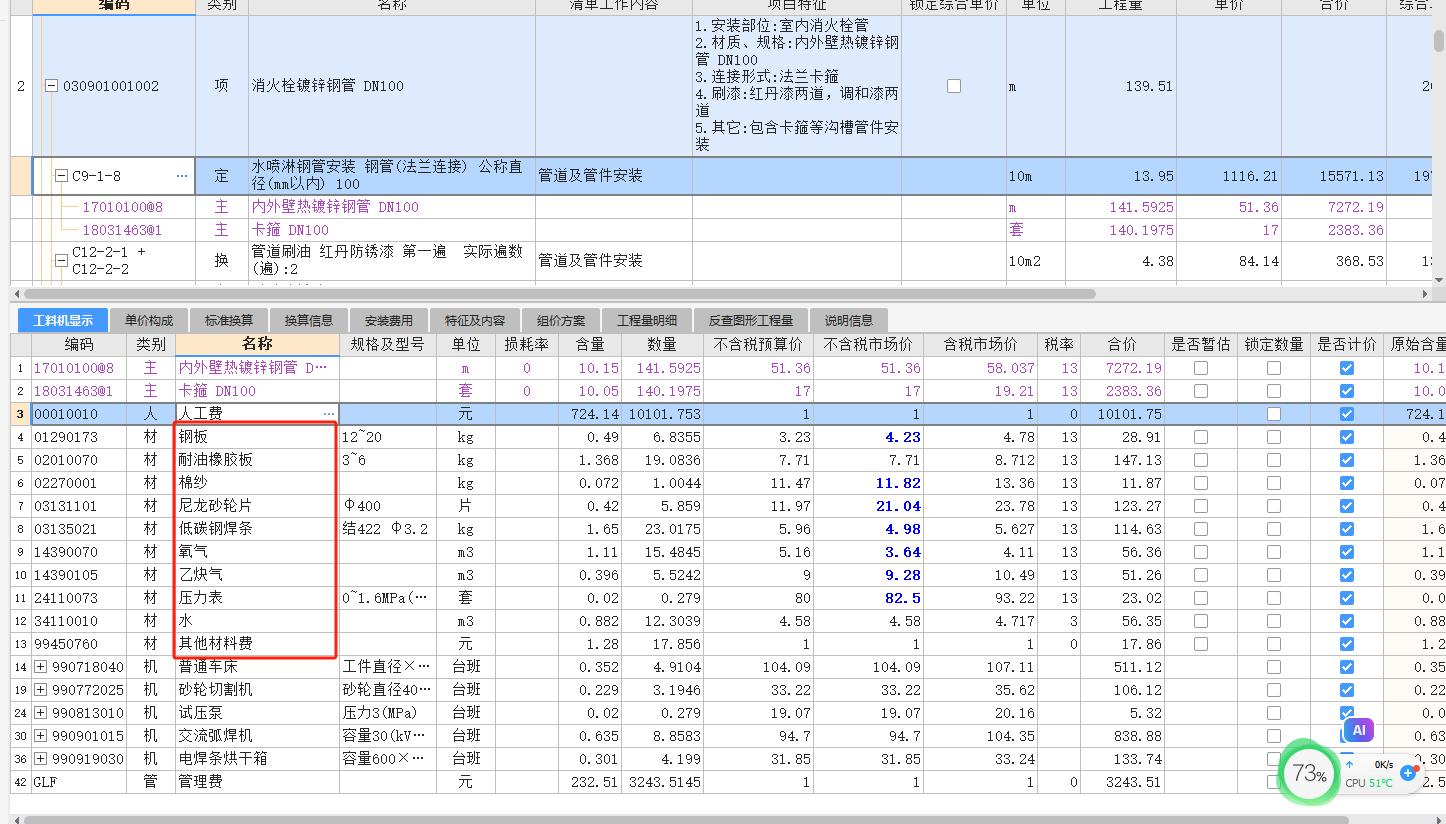The image size is (1446, 824).
Task: Check 锁定数量 for the 卡箍 DN100 row
Action: coord(1274,391)
